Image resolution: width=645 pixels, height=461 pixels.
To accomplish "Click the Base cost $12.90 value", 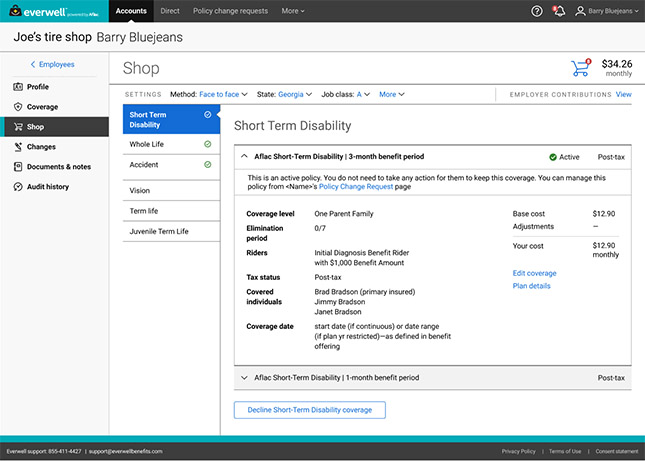I will 603,214.
